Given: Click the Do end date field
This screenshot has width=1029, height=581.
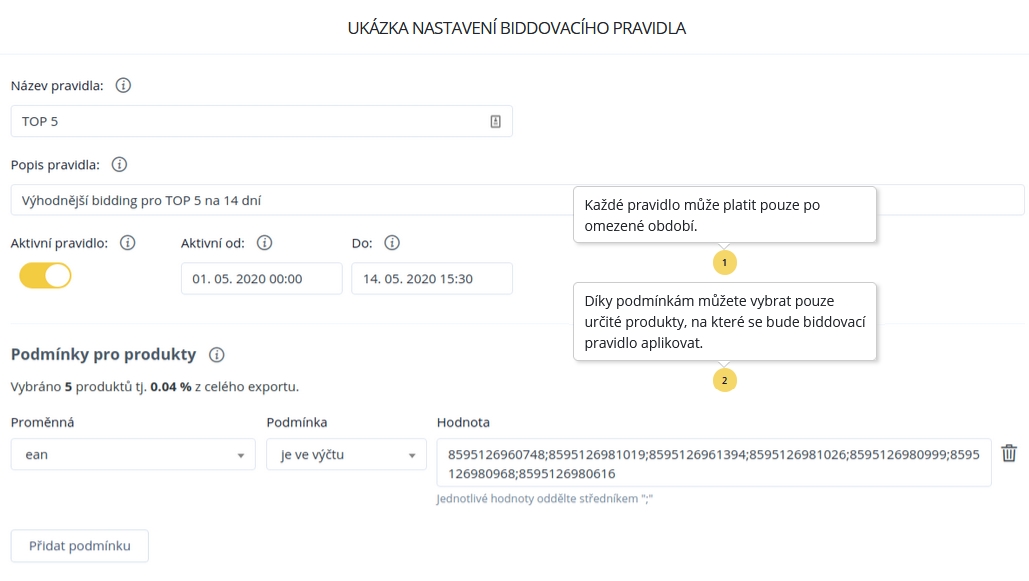Looking at the screenshot, I should tap(431, 279).
